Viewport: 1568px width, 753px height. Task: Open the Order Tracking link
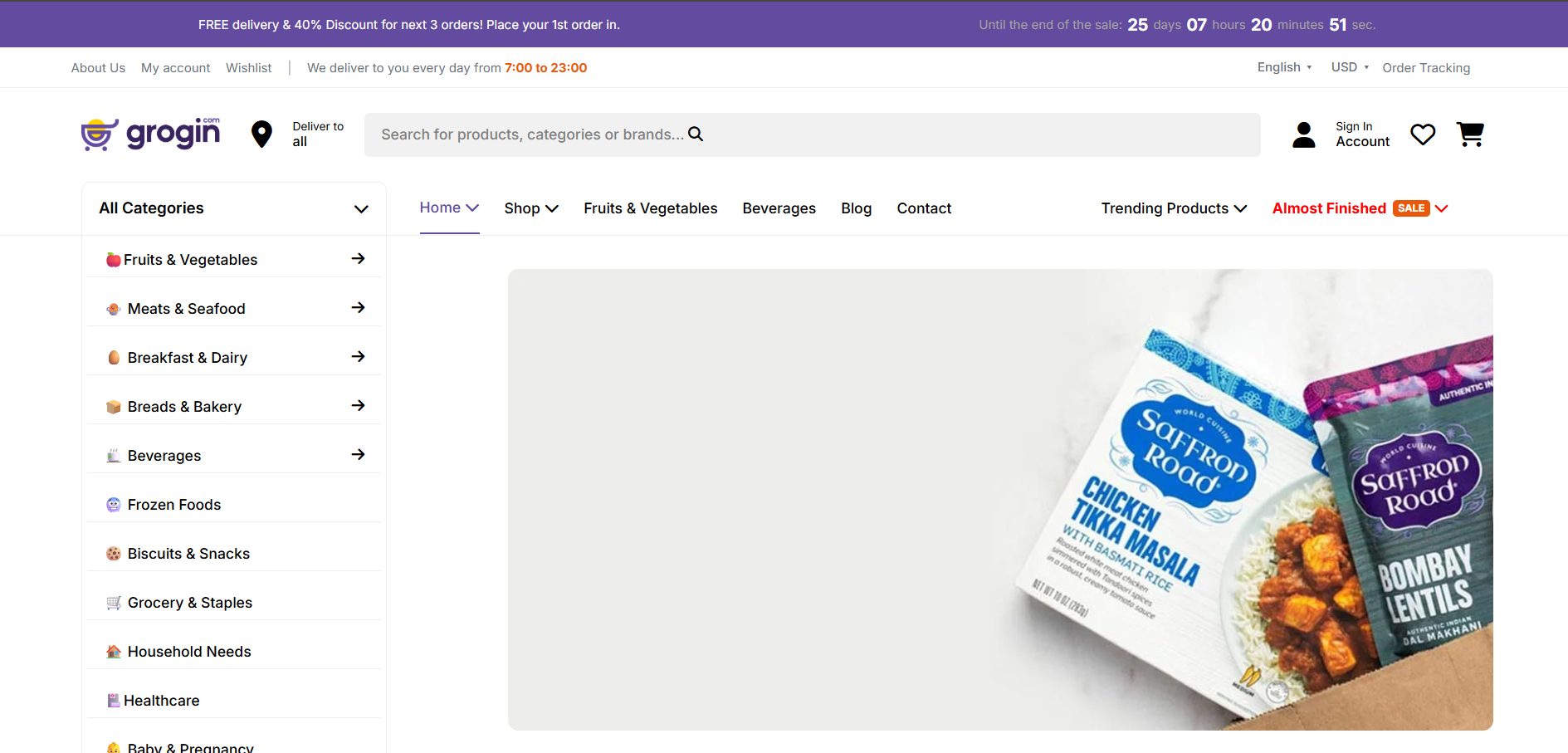point(1425,68)
